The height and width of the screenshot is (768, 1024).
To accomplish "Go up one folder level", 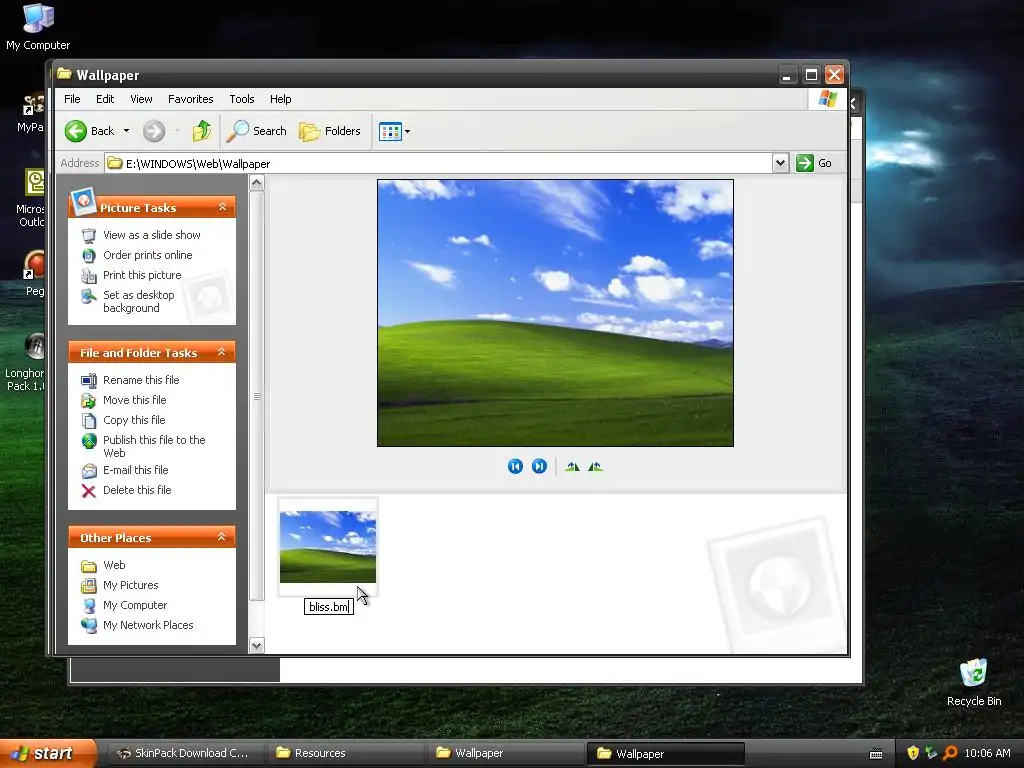I will pos(202,131).
